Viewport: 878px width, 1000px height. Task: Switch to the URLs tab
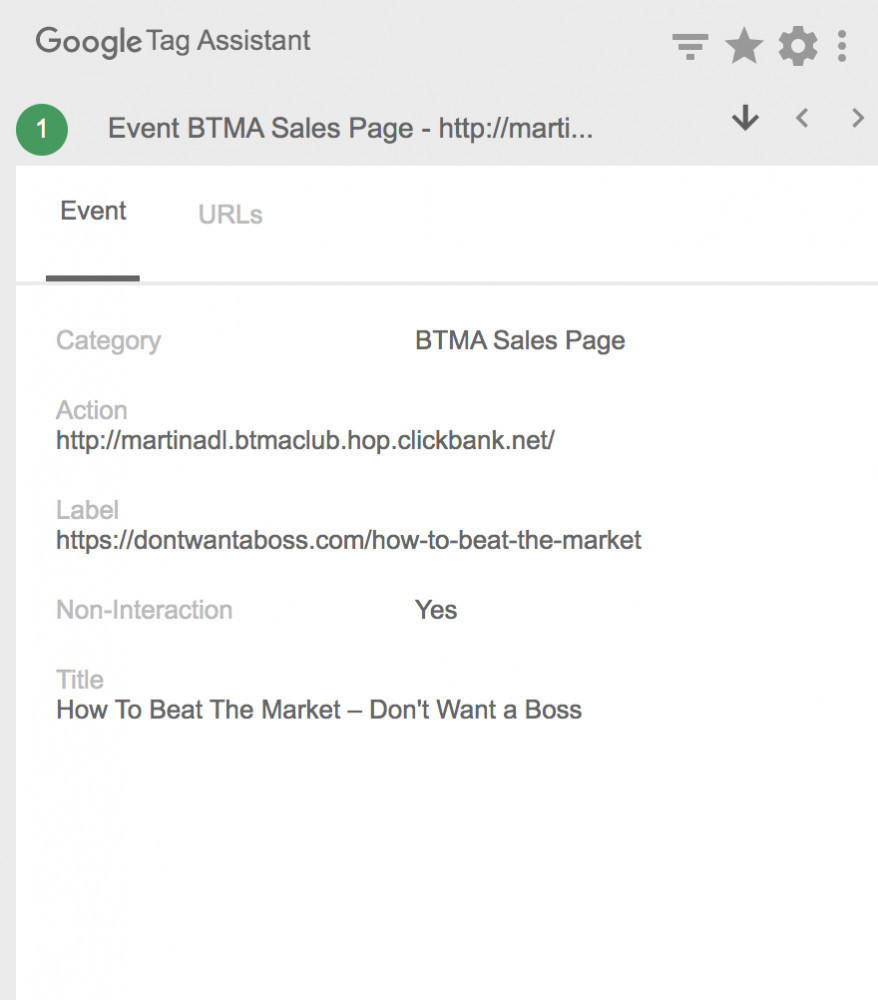230,215
